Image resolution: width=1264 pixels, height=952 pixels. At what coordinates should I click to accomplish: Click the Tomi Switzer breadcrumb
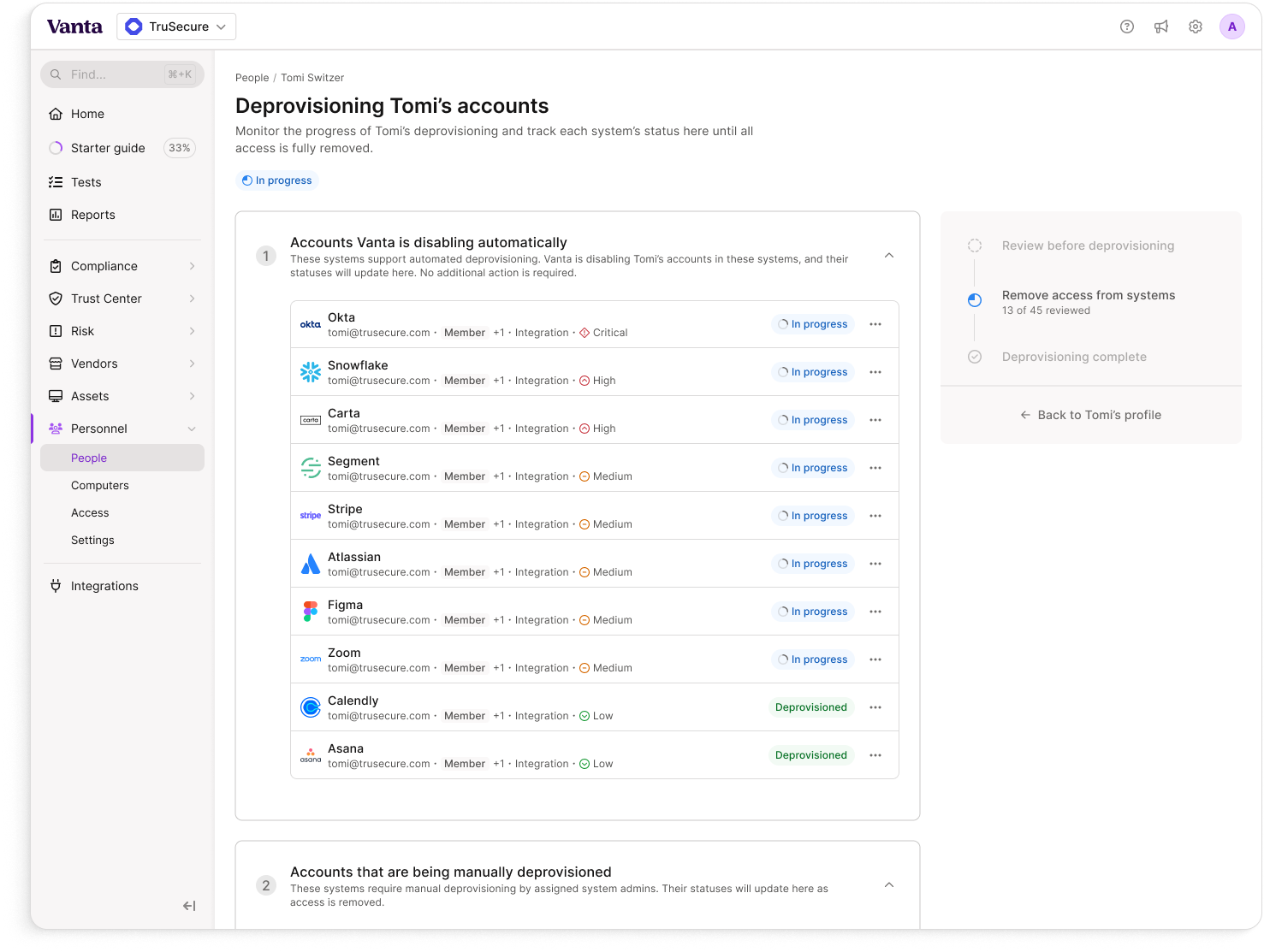(312, 78)
